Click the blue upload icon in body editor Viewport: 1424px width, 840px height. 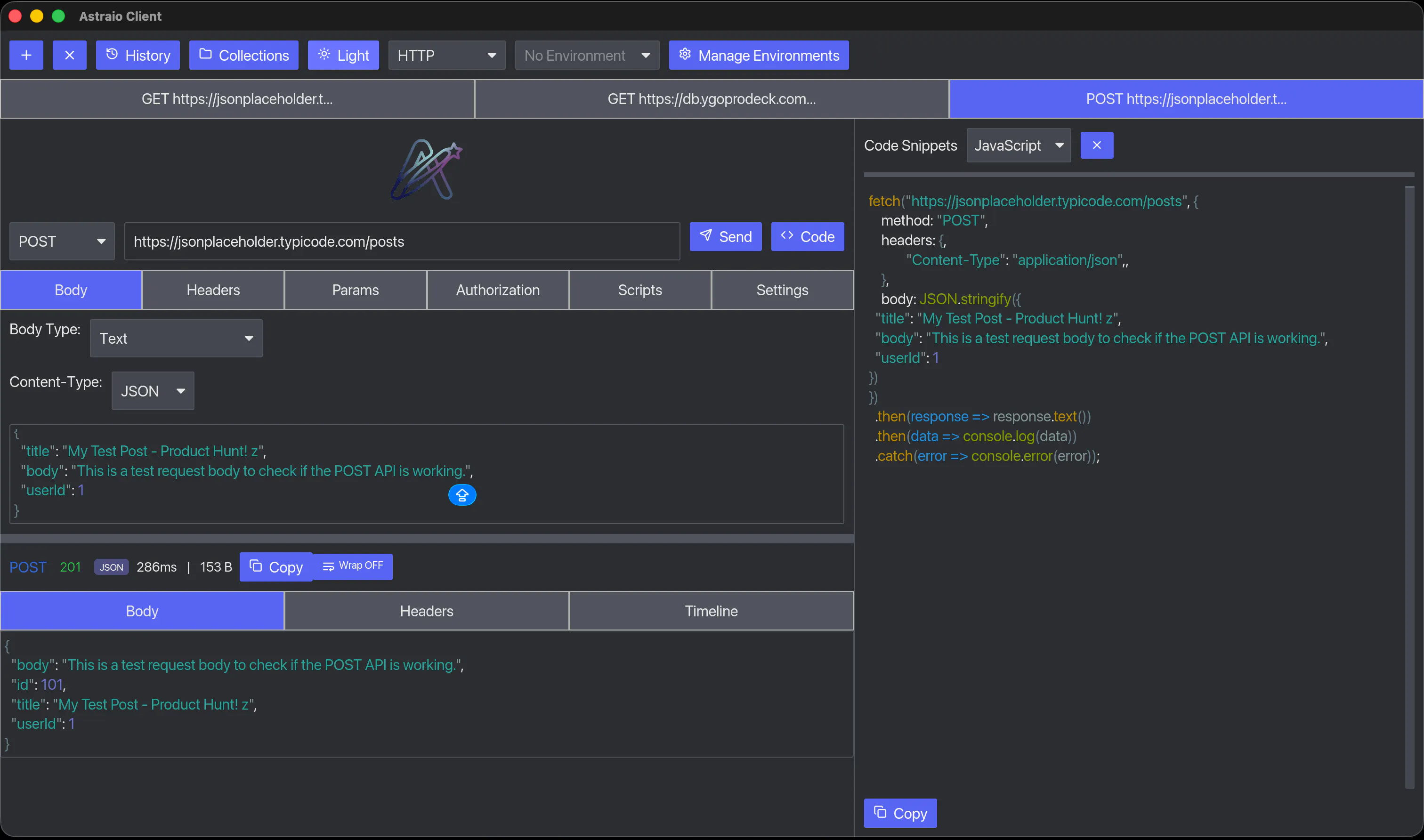(x=462, y=495)
